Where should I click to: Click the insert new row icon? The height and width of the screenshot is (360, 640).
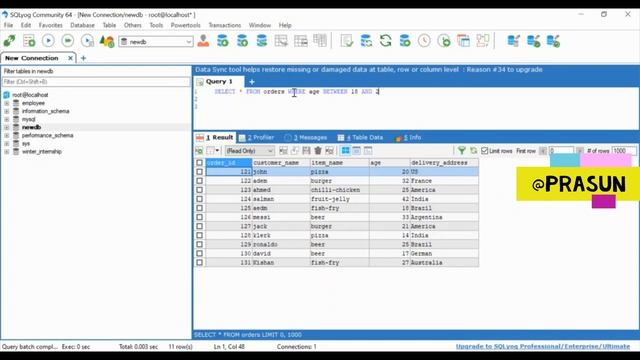[283, 151]
